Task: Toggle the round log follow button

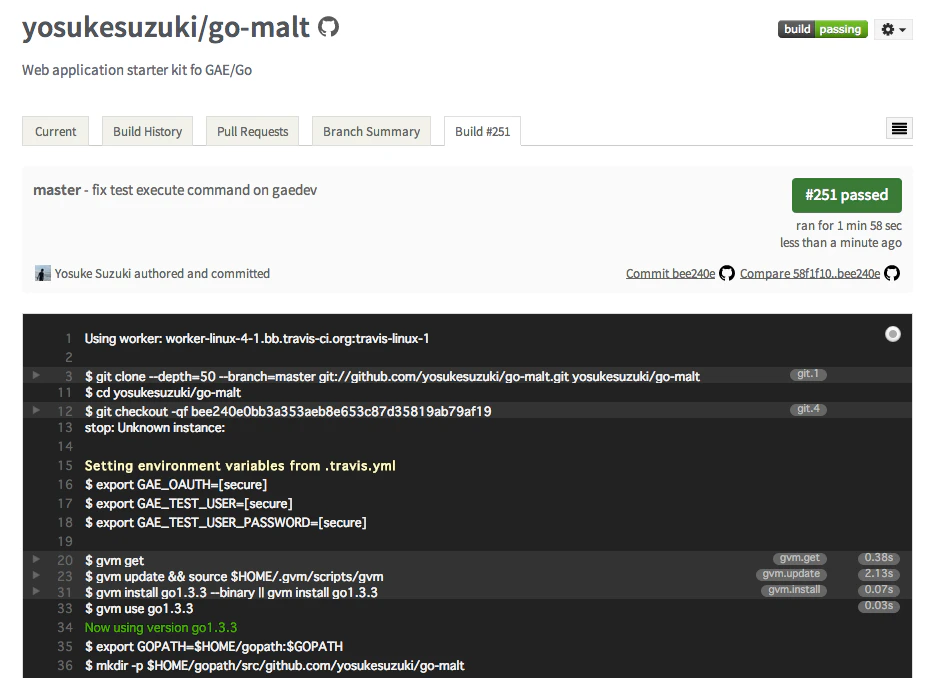Action: click(x=893, y=334)
